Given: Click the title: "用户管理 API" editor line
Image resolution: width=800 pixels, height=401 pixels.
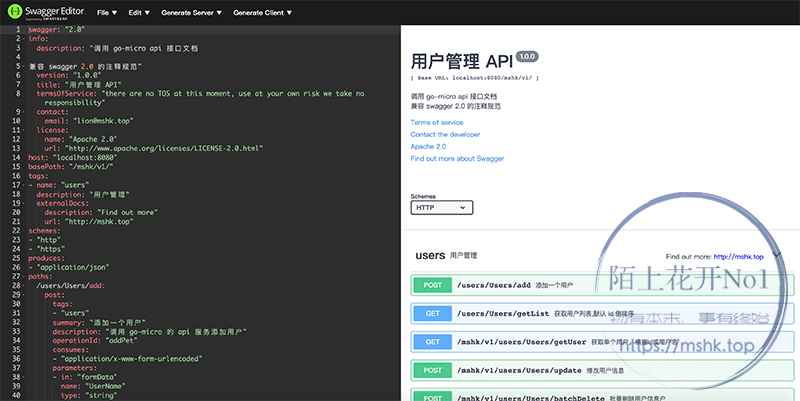Looking at the screenshot, I should pyautogui.click(x=79, y=85).
